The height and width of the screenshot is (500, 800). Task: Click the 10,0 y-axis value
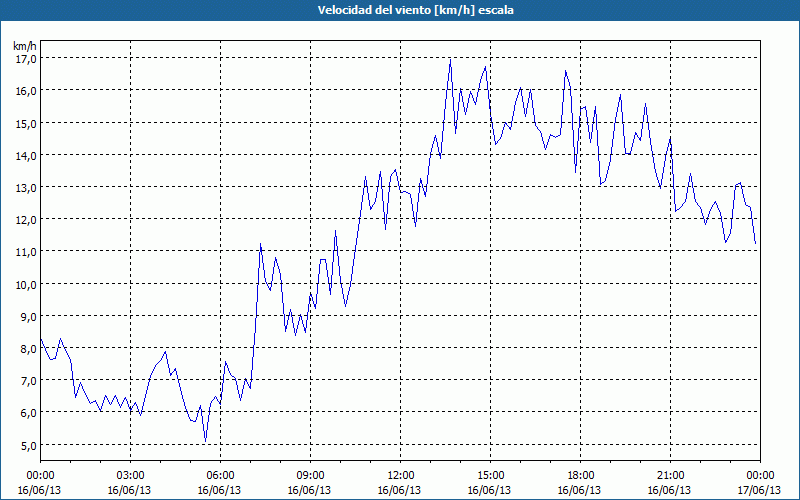(25, 285)
